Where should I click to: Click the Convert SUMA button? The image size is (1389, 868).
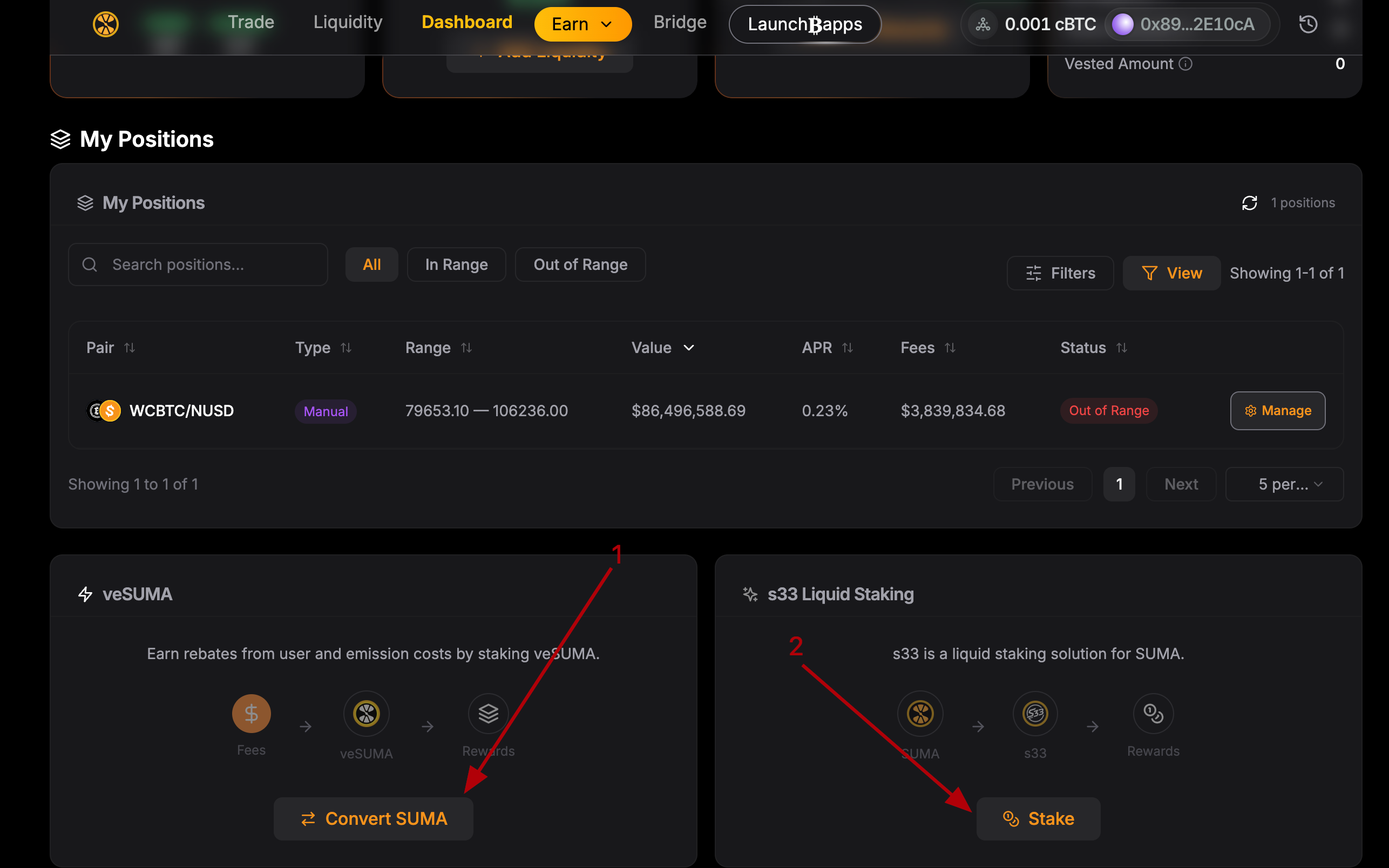[x=374, y=819]
